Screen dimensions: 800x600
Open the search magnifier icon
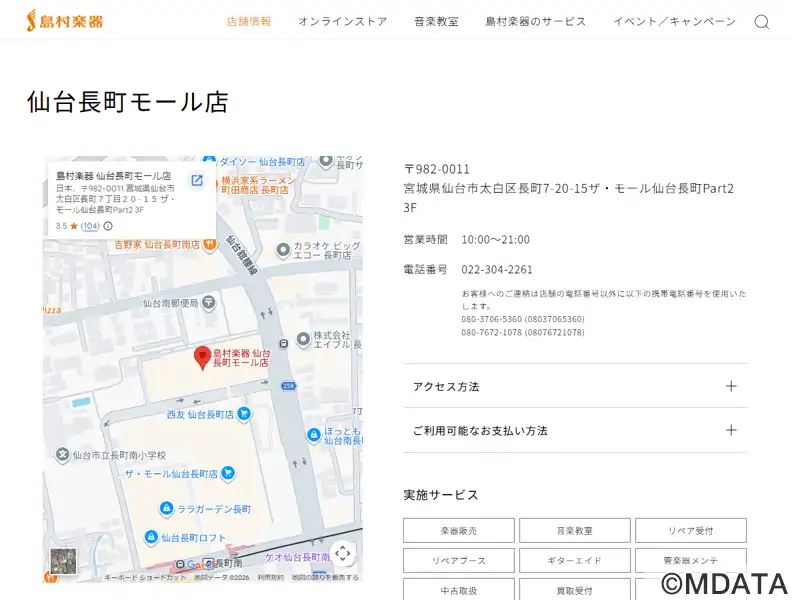(761, 22)
